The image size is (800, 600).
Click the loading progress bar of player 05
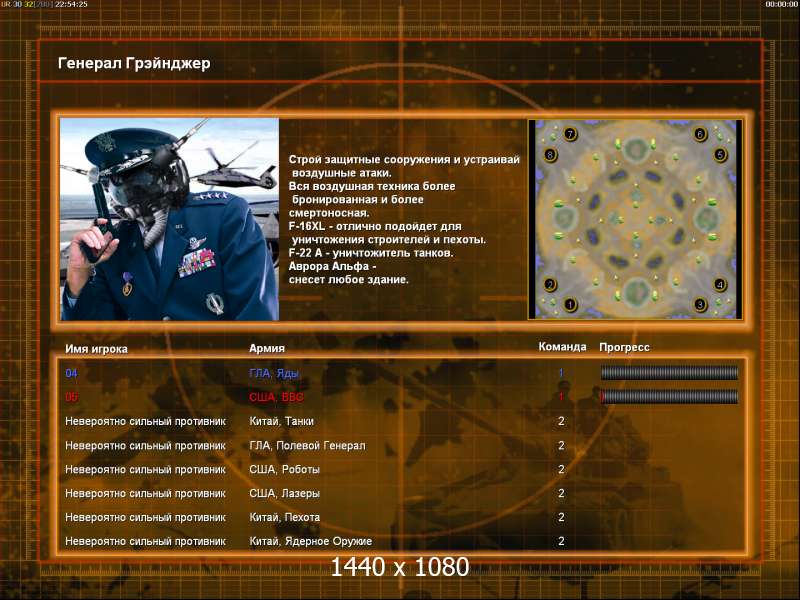point(669,396)
